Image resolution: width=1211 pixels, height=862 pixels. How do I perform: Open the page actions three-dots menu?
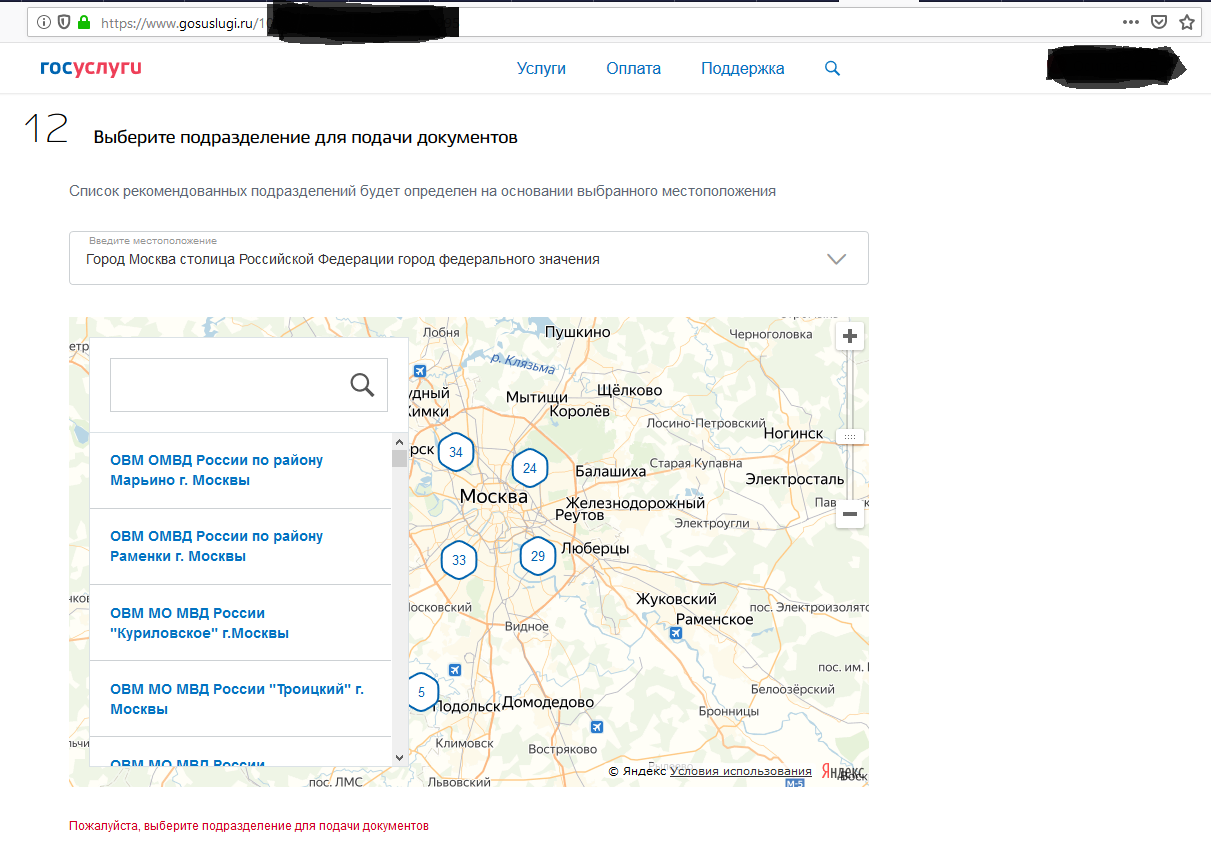[x=1131, y=21]
